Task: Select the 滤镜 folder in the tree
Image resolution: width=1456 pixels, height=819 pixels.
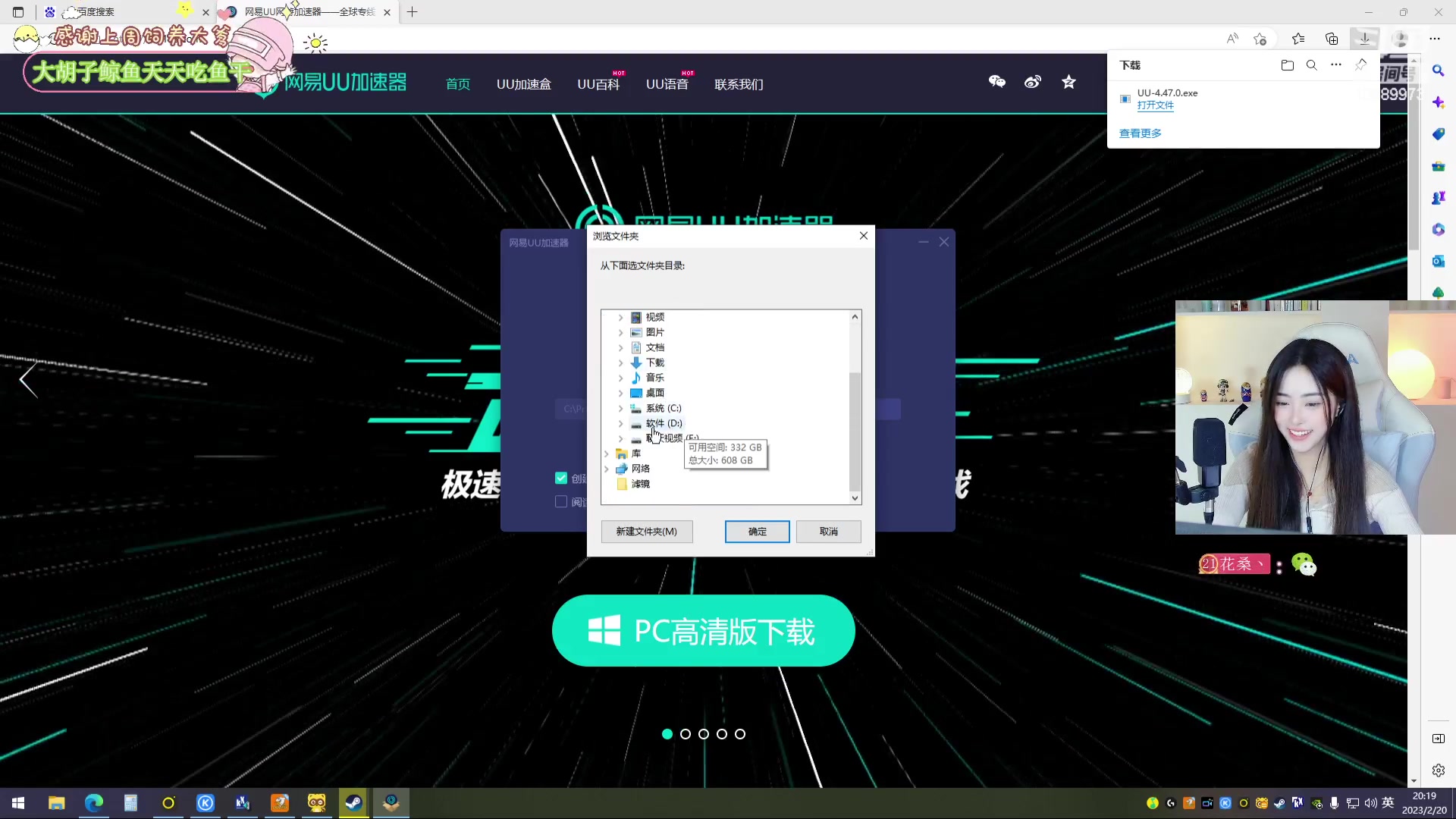Action: click(639, 484)
